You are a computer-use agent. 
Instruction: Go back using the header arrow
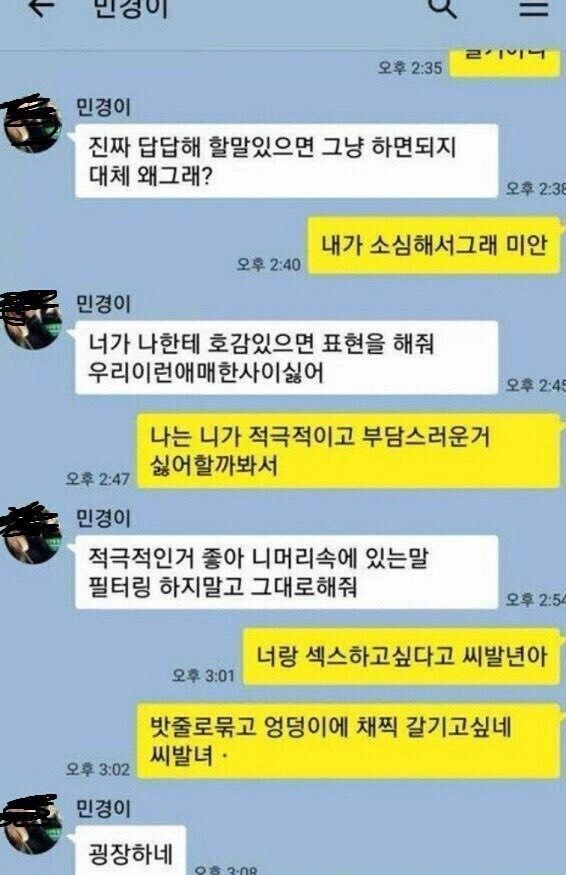(x=43, y=7)
